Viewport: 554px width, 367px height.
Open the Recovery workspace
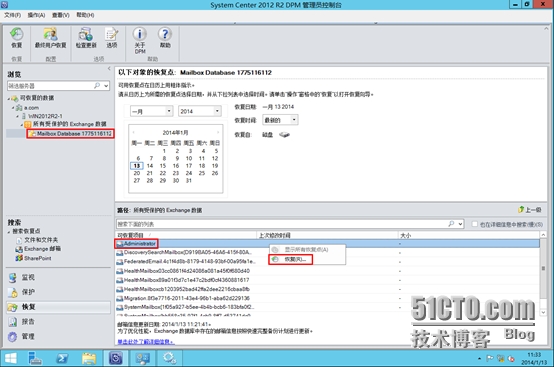58,307
